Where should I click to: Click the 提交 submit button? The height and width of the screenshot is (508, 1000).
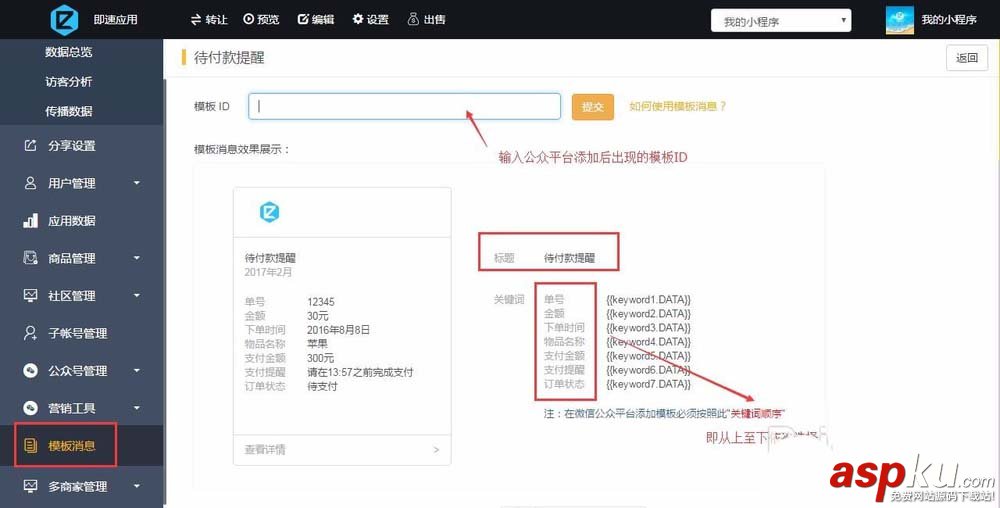coord(592,106)
